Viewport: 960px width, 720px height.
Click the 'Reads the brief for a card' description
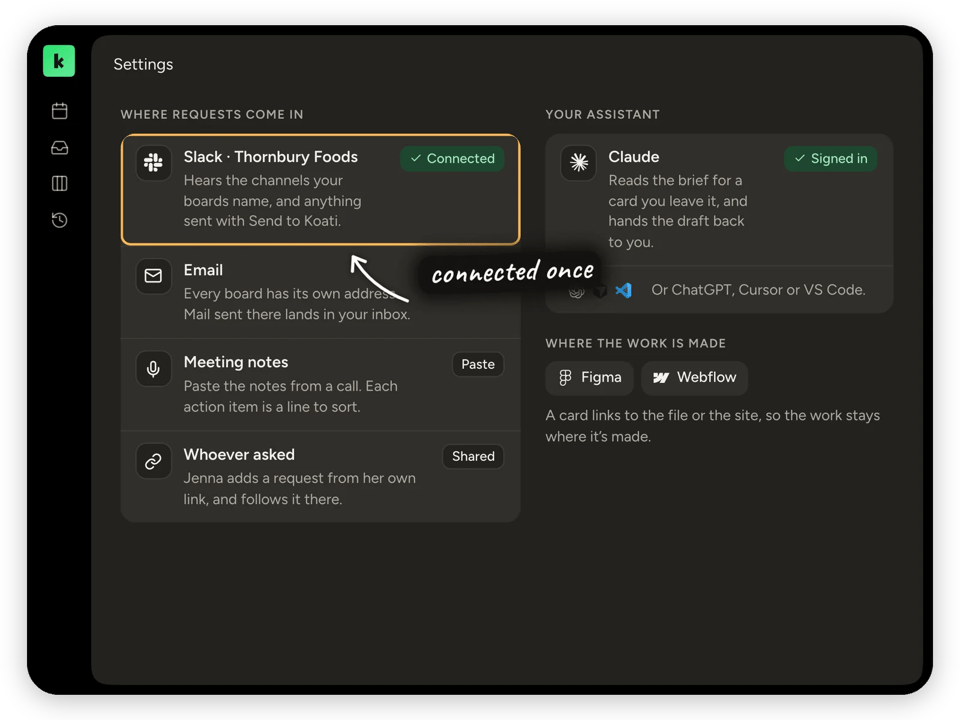(x=678, y=211)
